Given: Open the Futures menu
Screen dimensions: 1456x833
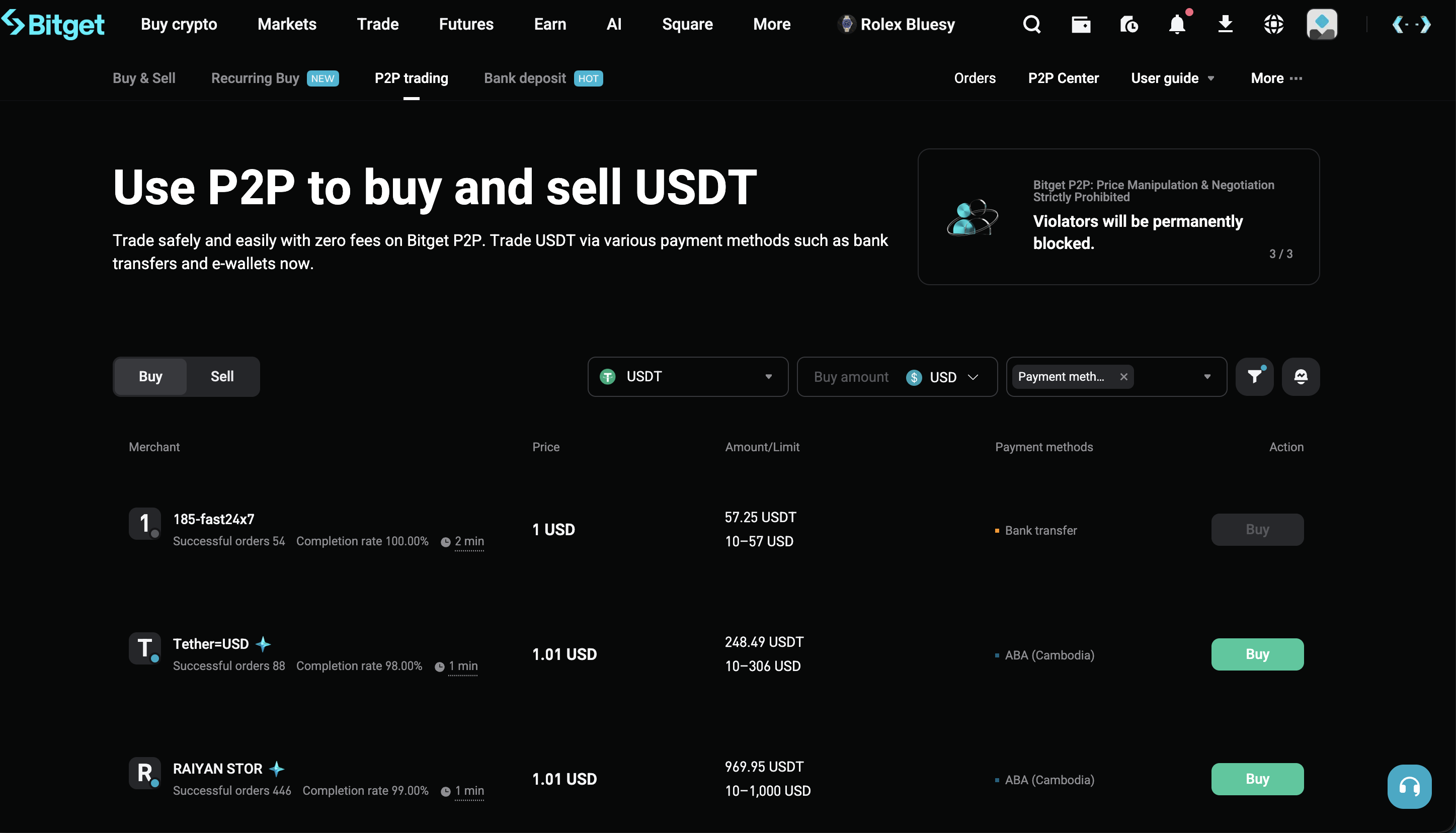Looking at the screenshot, I should coord(466,24).
